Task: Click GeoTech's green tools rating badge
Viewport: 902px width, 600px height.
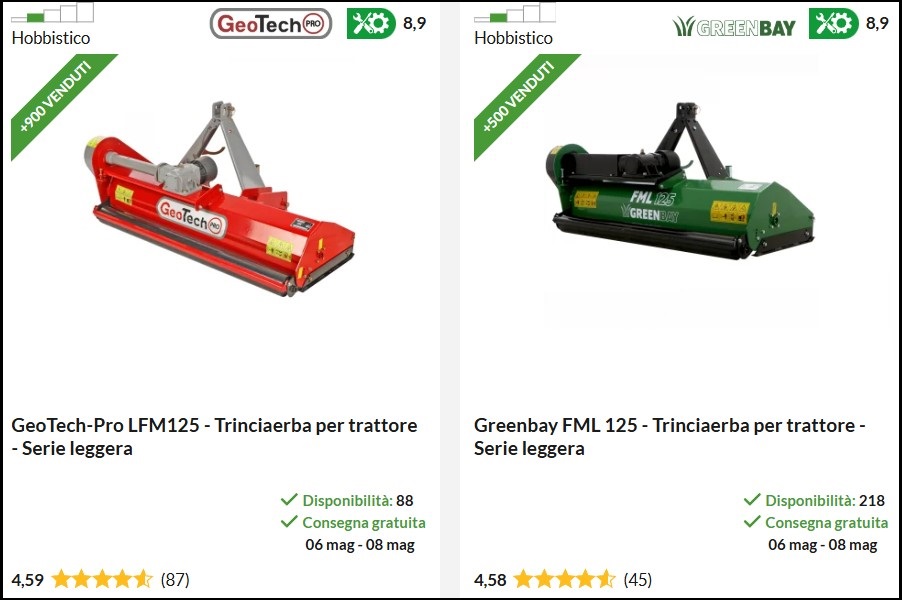Action: point(372,24)
